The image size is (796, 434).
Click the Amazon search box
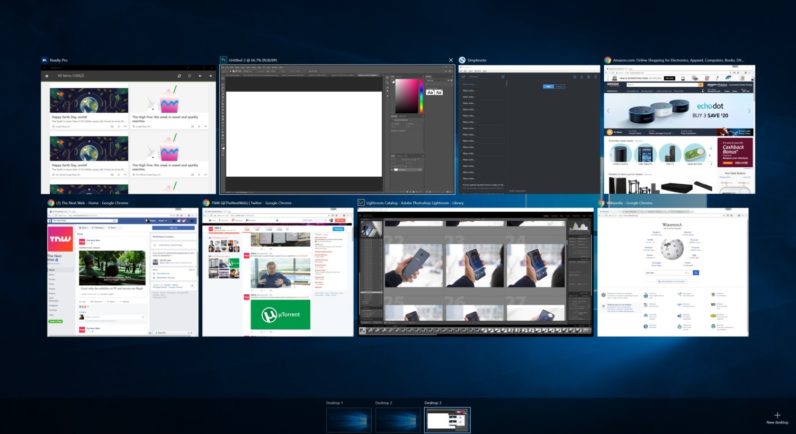[662, 85]
